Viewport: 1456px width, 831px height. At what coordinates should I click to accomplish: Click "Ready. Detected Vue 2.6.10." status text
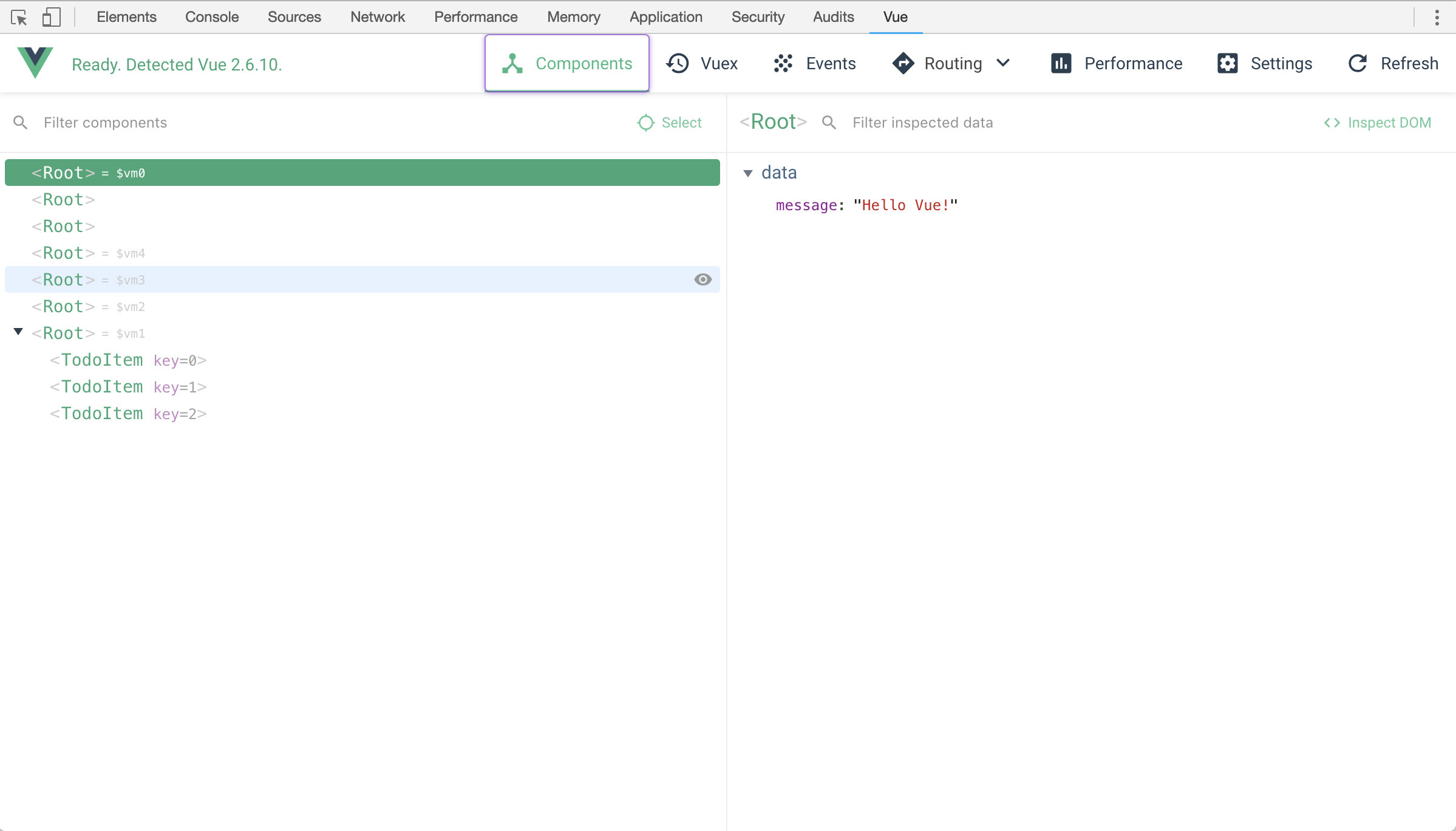177,64
